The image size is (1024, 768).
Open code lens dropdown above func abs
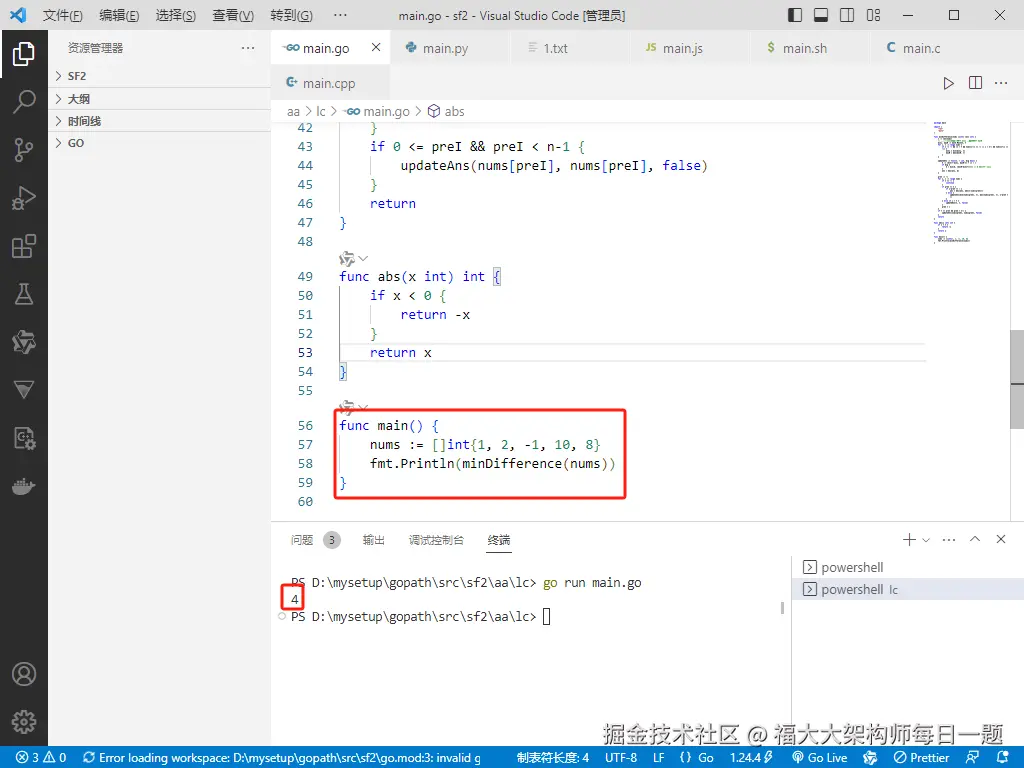coord(363,259)
